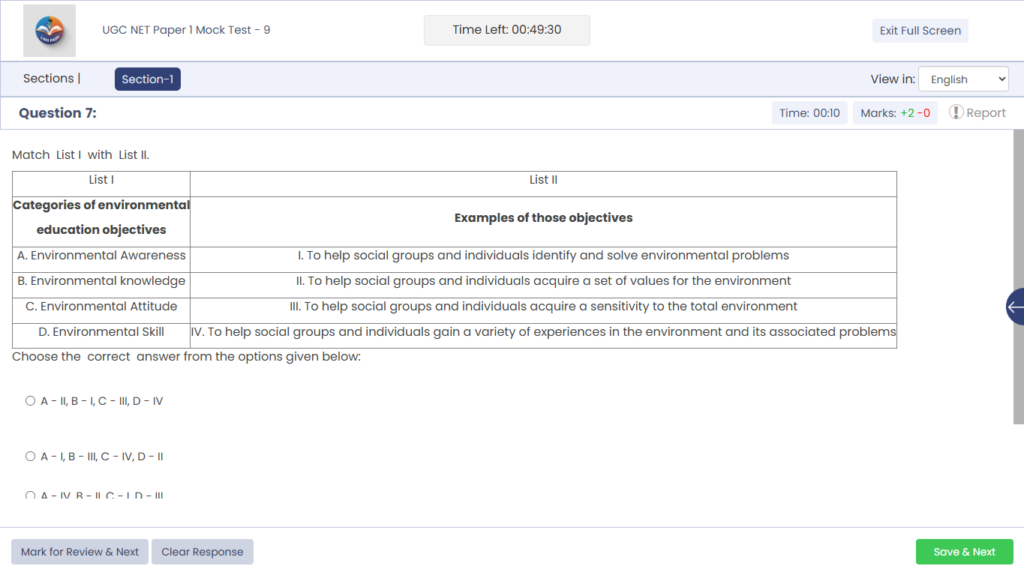
Task: Pick the partially visible third answer option
Action: (x=30, y=495)
